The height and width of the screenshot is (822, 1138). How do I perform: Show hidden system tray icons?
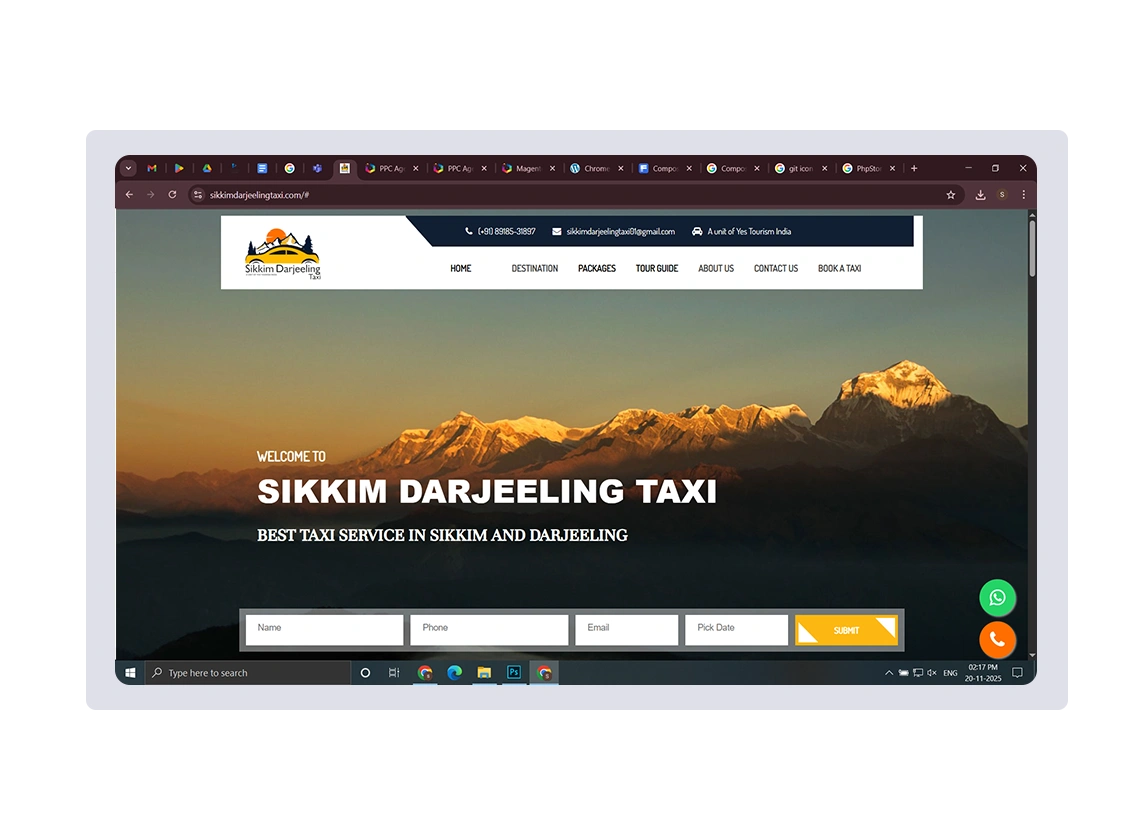889,673
